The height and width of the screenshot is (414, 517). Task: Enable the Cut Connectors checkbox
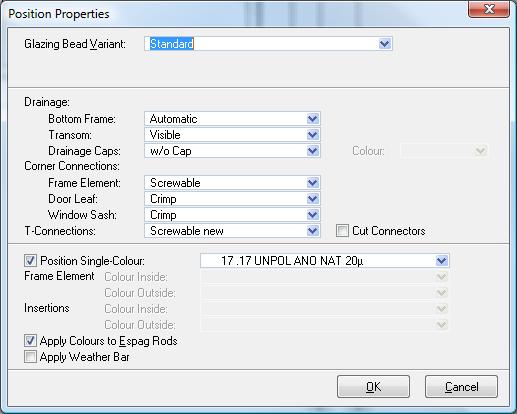tap(342, 231)
